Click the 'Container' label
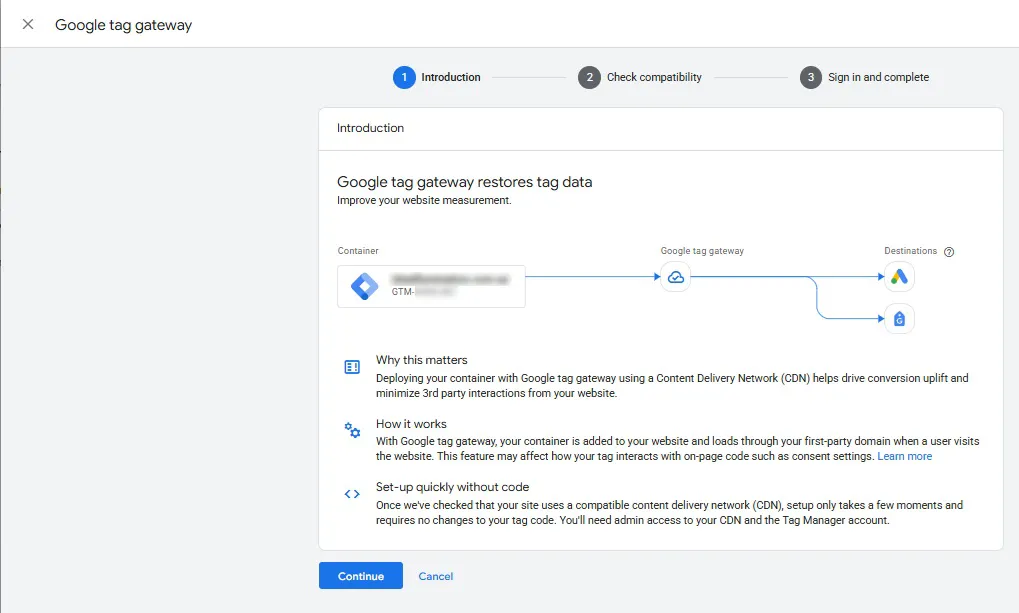The width and height of the screenshot is (1019, 613). tap(358, 251)
